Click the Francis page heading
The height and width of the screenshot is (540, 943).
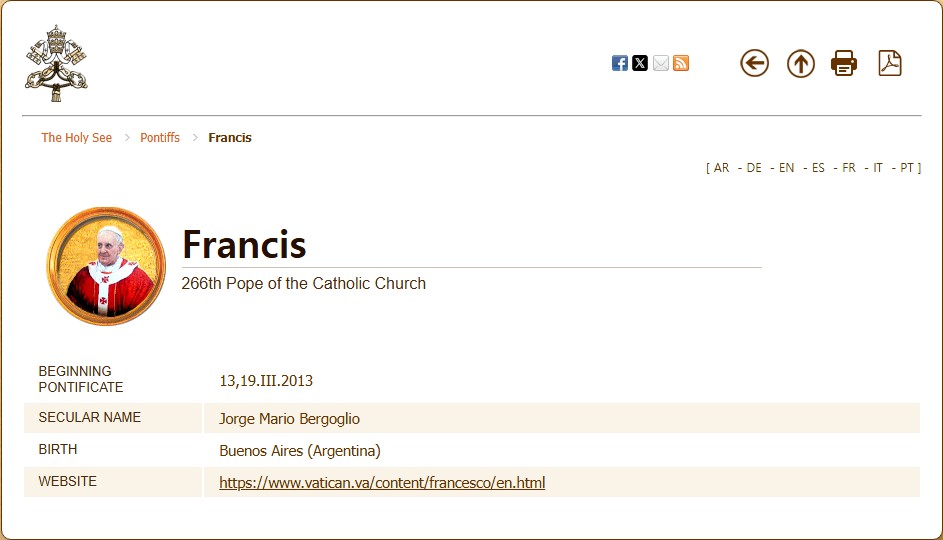coord(244,244)
